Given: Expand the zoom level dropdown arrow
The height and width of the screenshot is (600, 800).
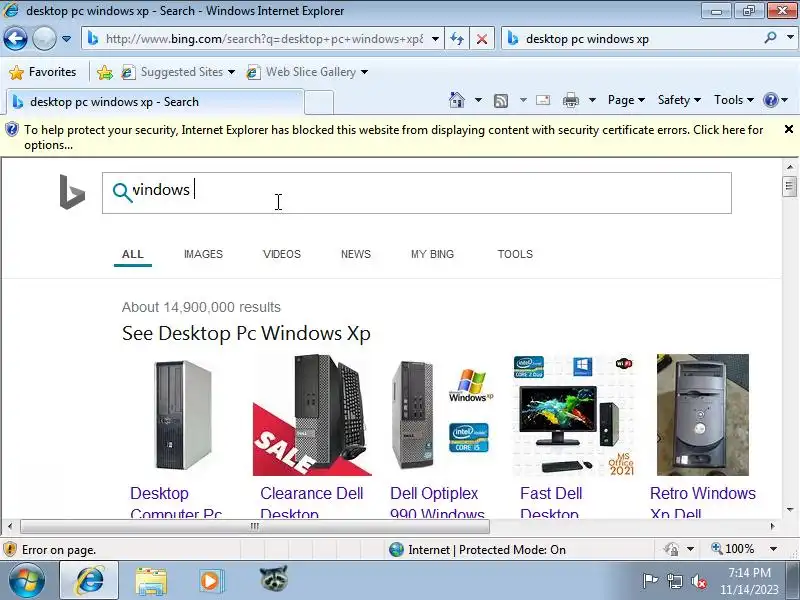Looking at the screenshot, I should [773, 549].
